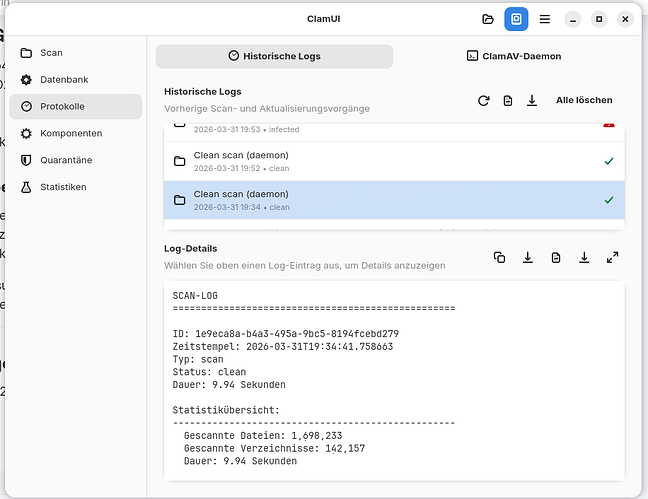Click the open folder icon in header bar

pos(488,19)
